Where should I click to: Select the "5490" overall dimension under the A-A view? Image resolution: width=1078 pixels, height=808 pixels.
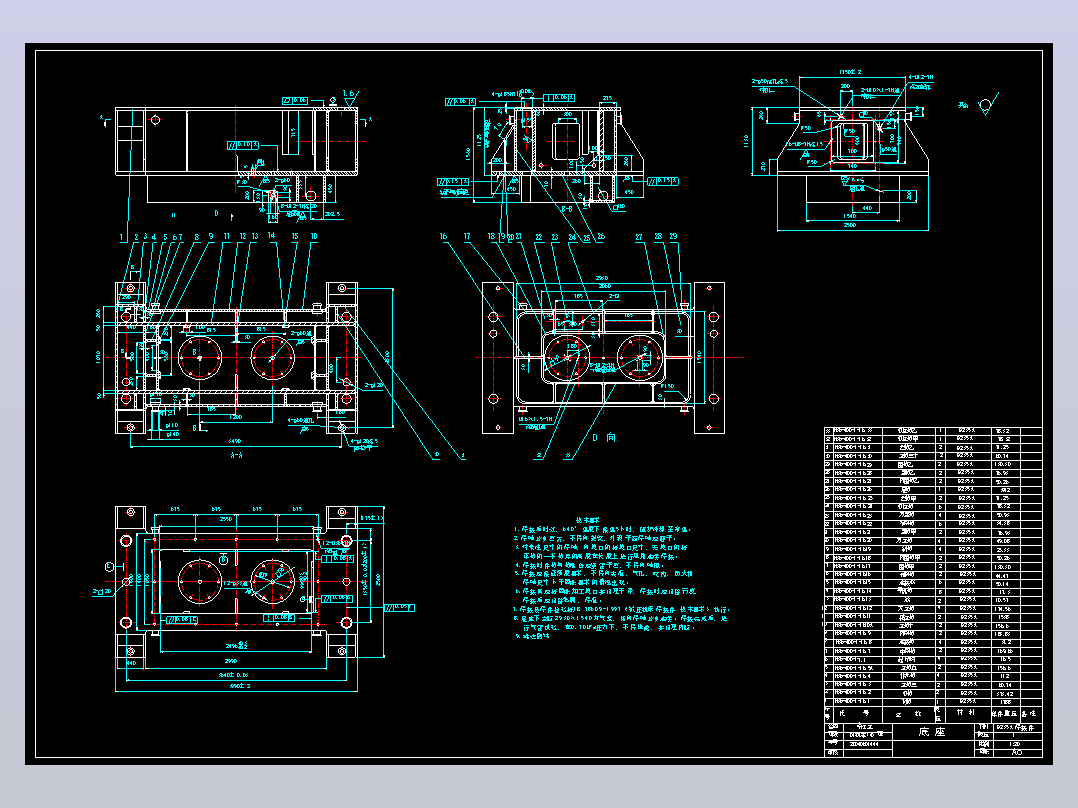pos(234,441)
